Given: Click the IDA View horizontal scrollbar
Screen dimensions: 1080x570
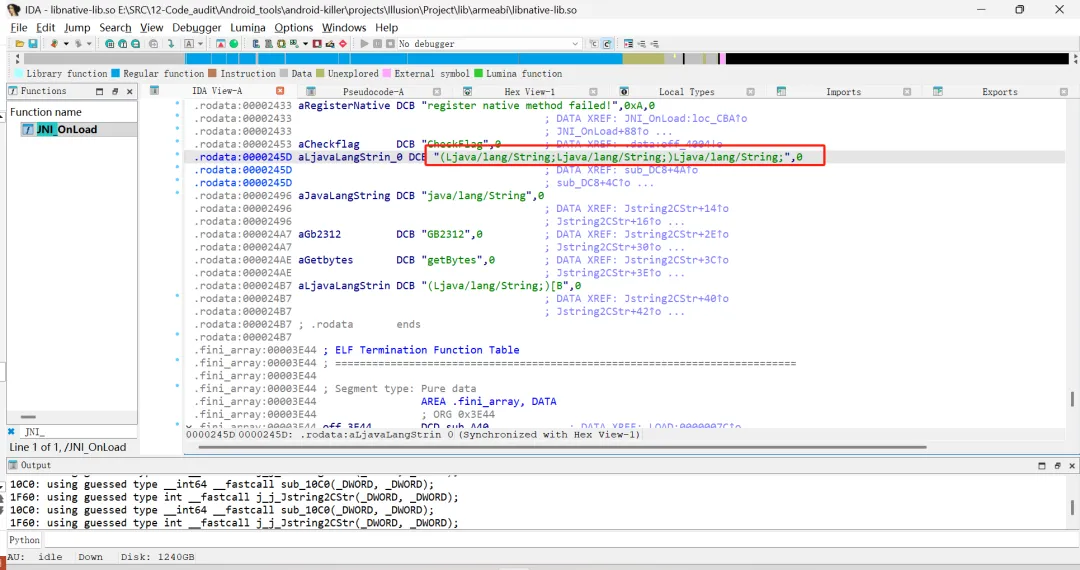Looking at the screenshot, I should tap(562, 447).
